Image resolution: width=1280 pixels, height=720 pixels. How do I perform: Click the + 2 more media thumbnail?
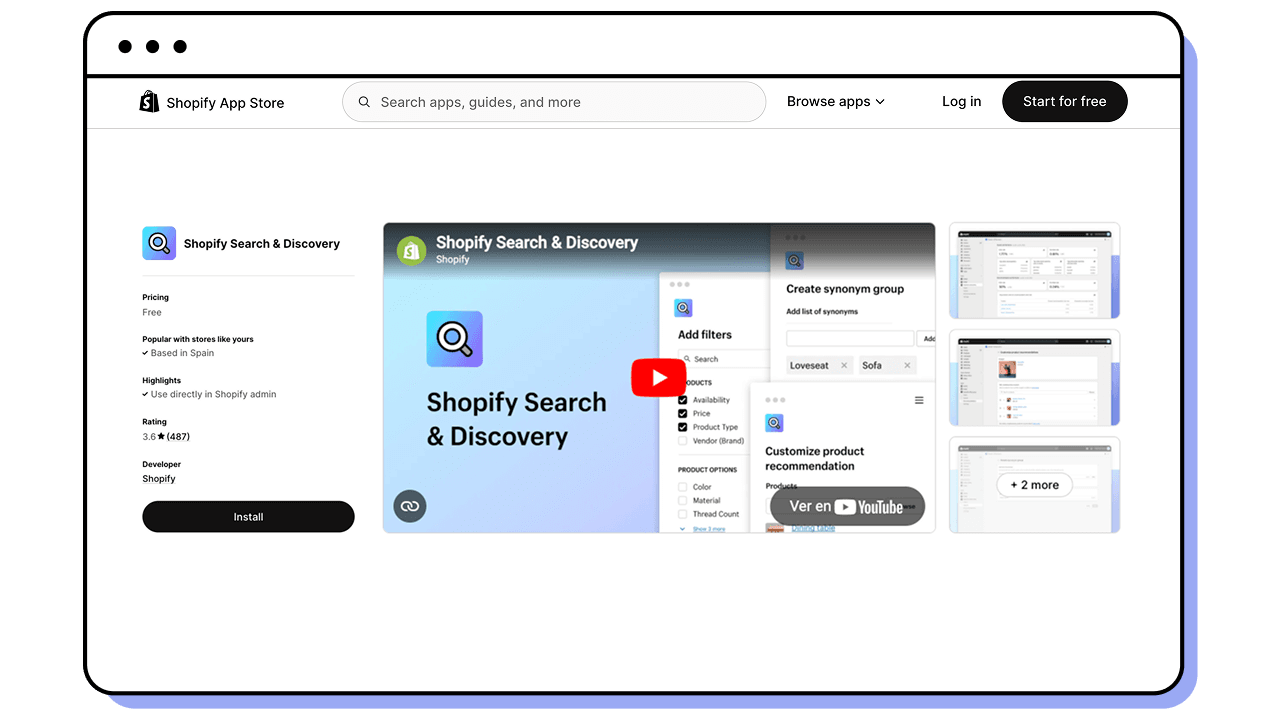1034,484
